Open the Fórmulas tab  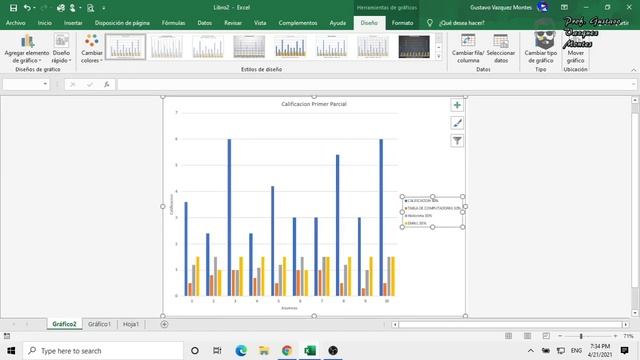coord(173,23)
